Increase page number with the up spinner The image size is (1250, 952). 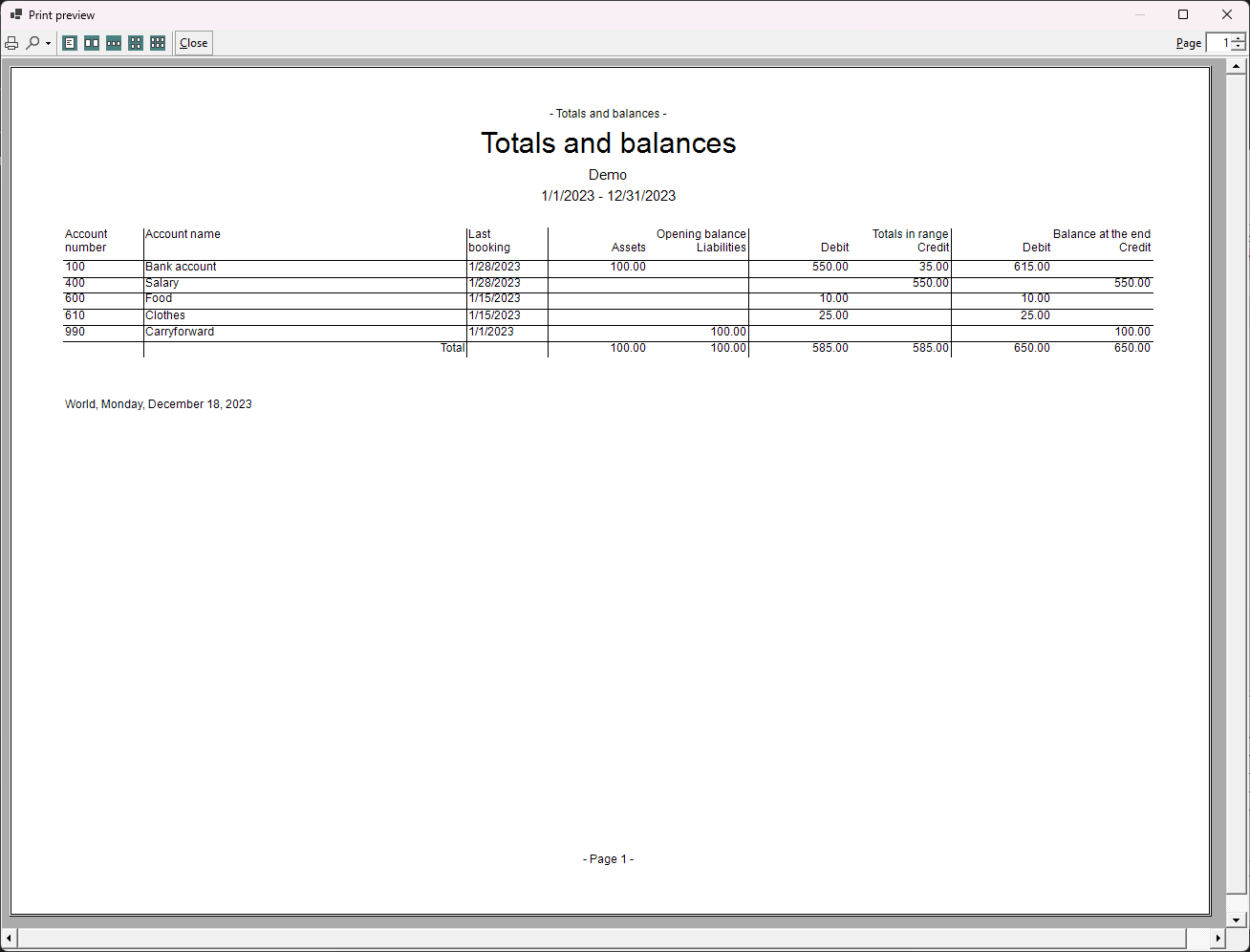(x=1239, y=38)
